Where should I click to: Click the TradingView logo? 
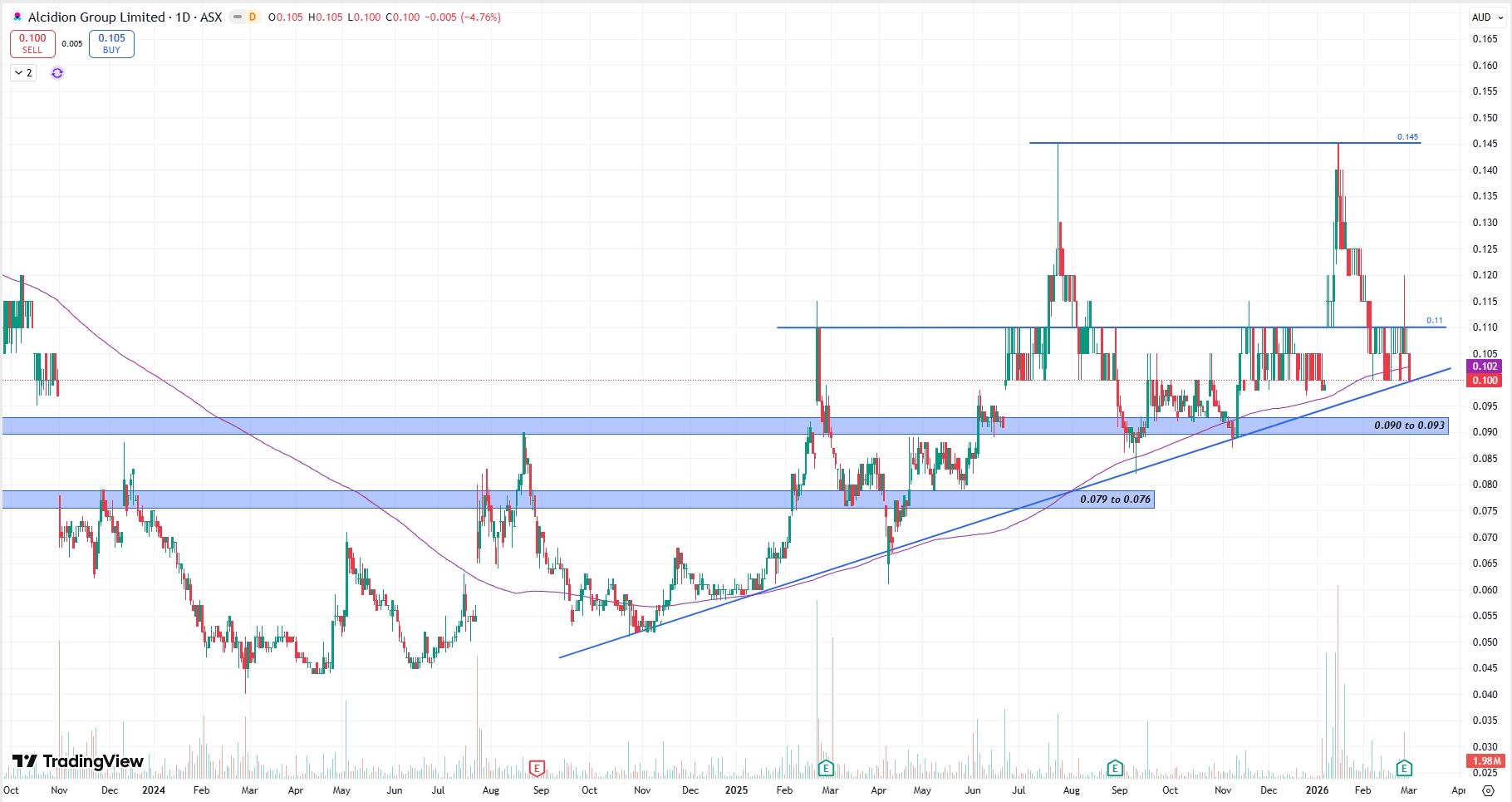coord(78,761)
